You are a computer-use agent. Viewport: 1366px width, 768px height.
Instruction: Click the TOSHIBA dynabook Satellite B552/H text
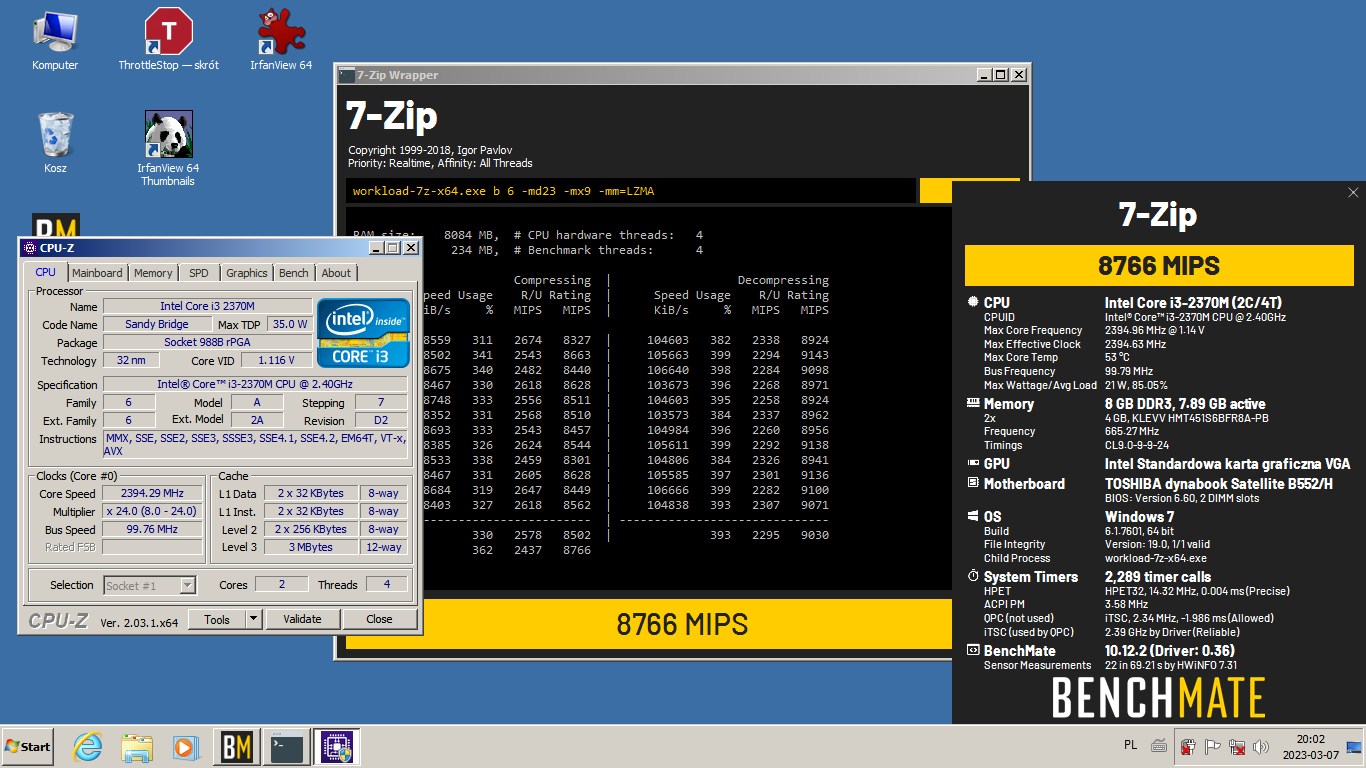tap(1218, 484)
